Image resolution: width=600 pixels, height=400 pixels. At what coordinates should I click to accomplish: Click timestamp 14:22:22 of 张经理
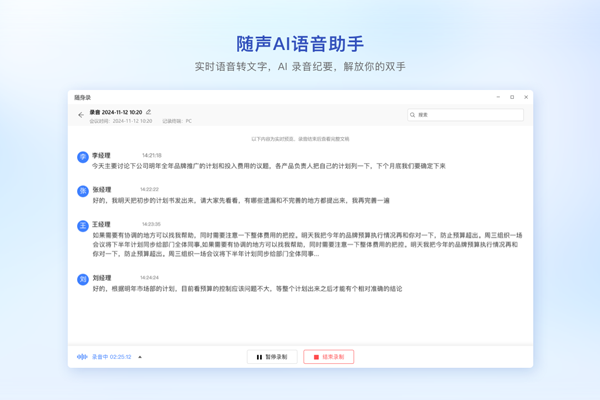click(x=149, y=189)
